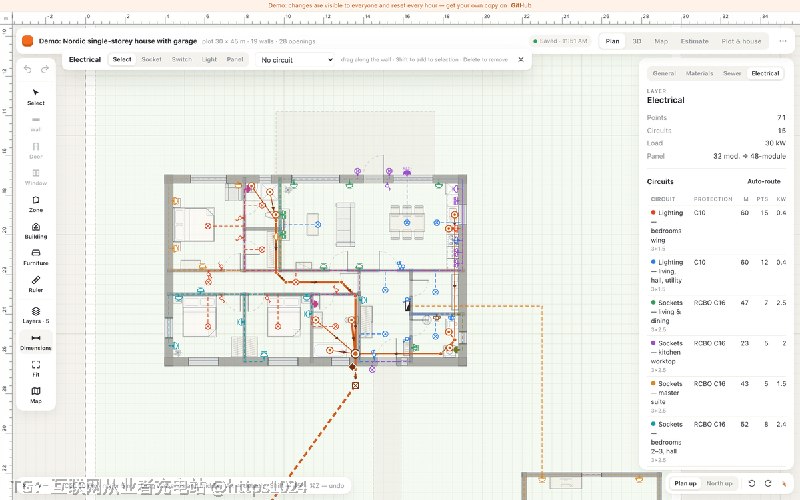Click red color dot of Lighting bedroom circuit
The image size is (800, 500).
653,213
